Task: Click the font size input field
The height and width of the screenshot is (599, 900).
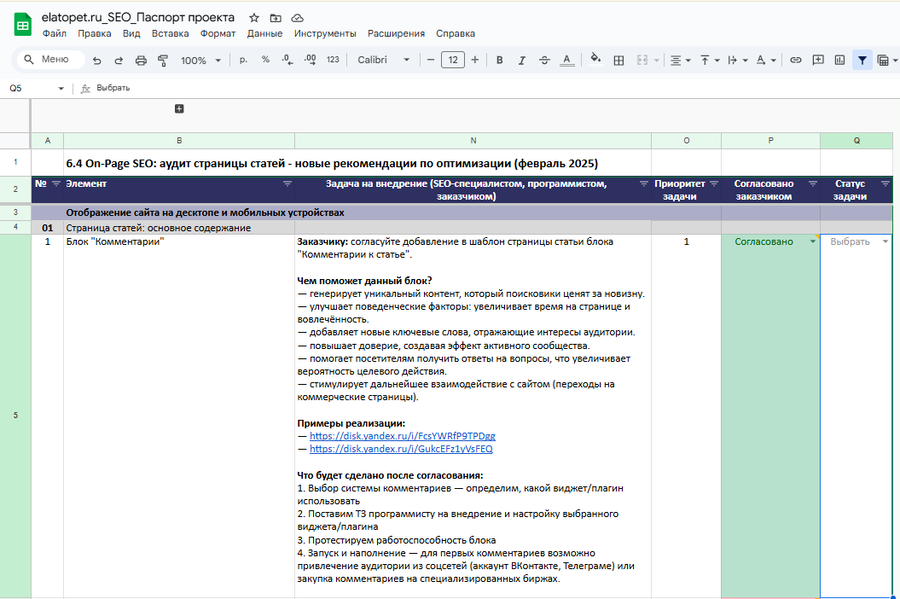Action: [x=452, y=60]
